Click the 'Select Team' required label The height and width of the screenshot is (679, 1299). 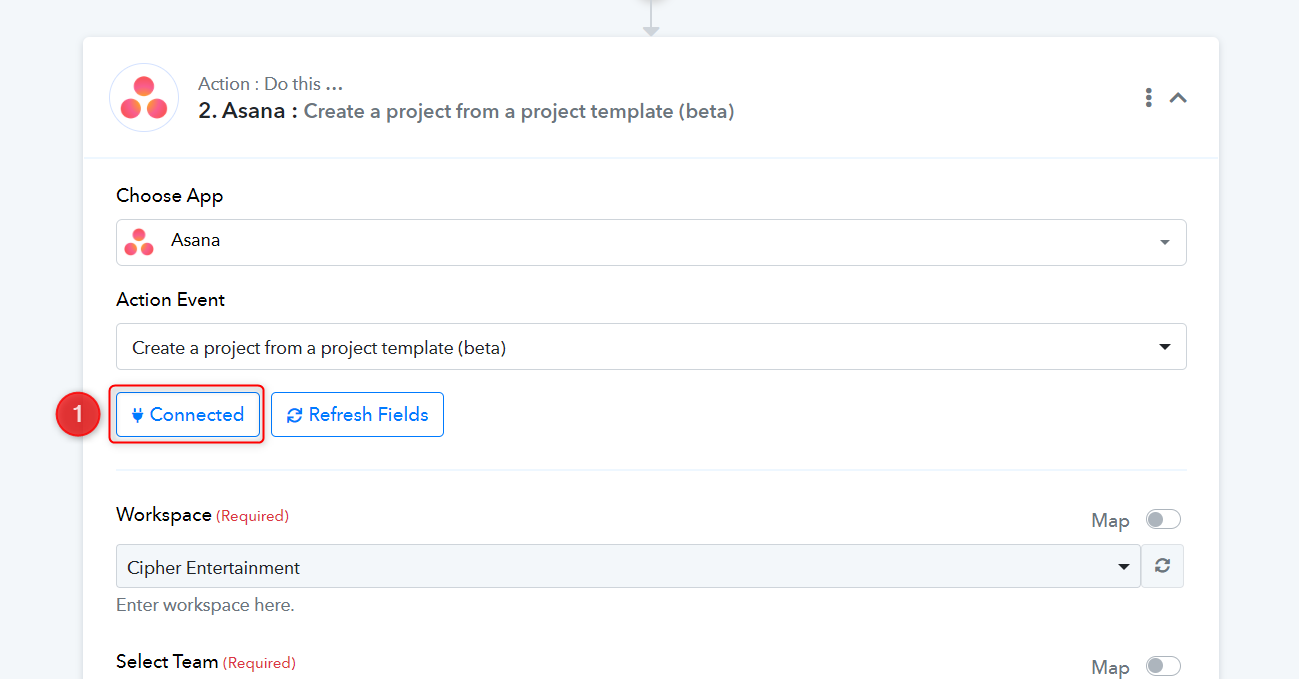[206, 662]
